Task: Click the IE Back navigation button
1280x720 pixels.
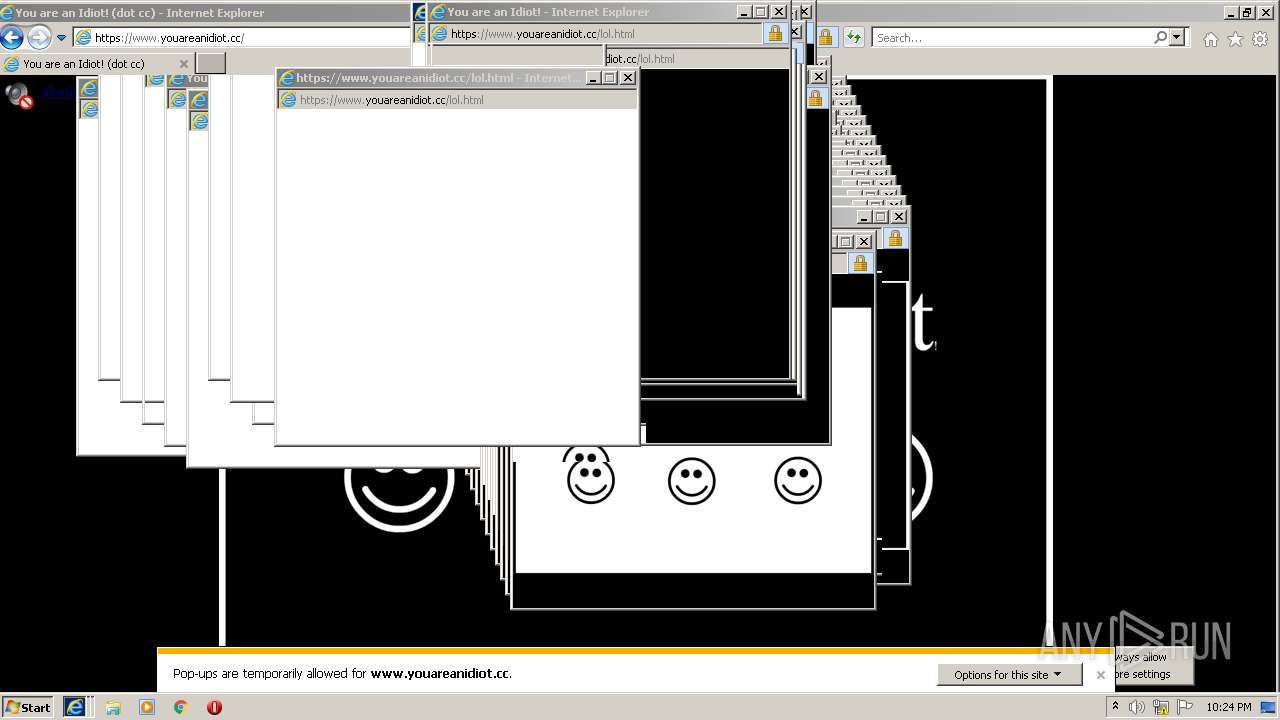Action: [12, 38]
